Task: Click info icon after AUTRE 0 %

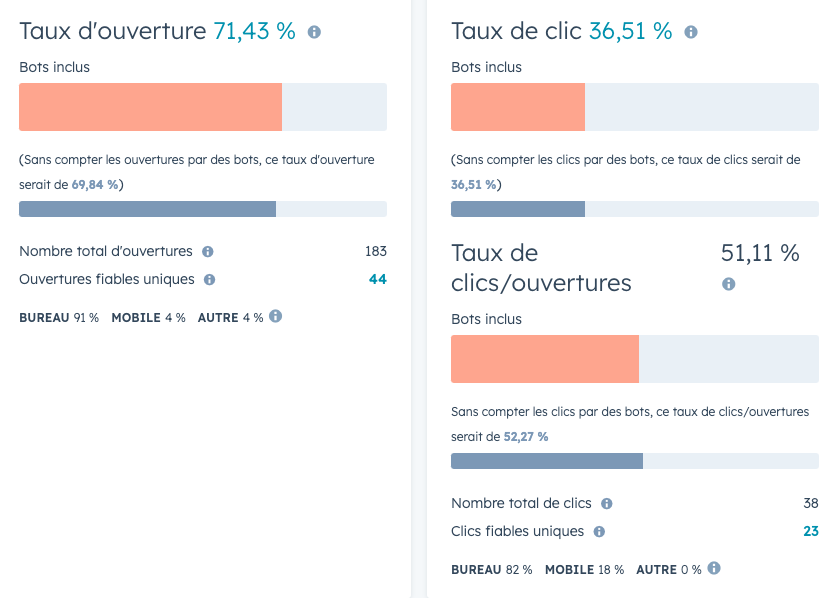Action: [714, 569]
